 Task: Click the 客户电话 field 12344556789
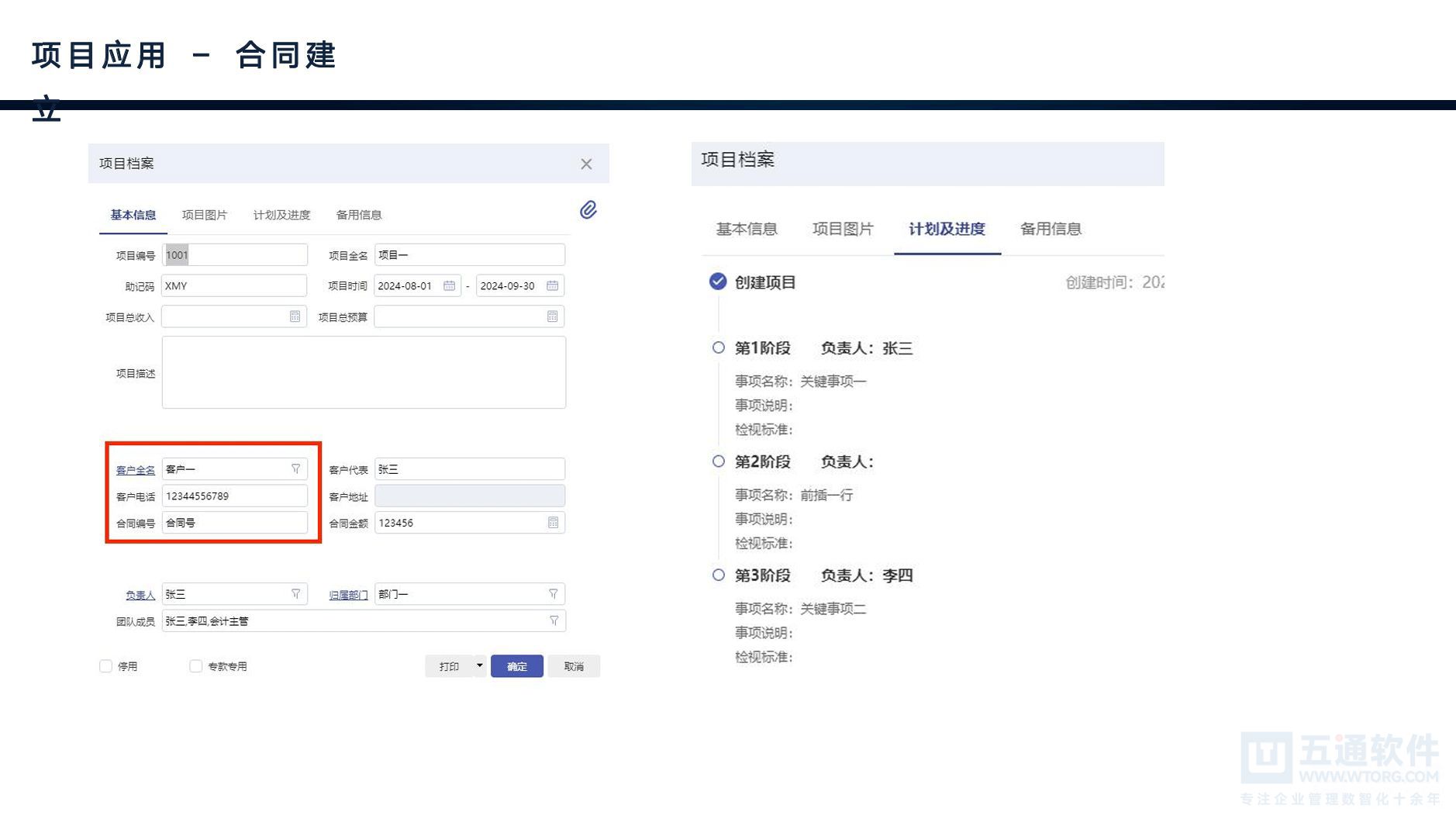[x=234, y=496]
